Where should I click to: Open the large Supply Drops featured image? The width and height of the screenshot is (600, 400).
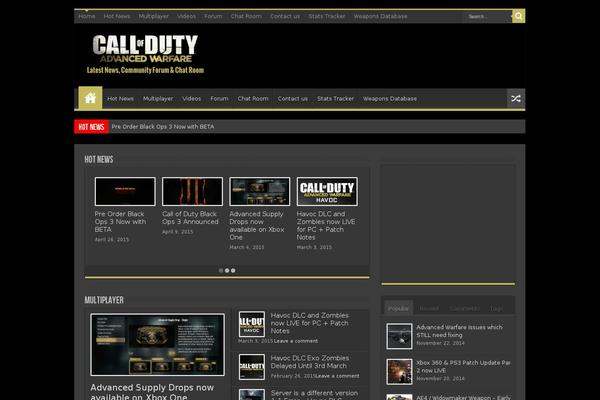tap(158, 344)
